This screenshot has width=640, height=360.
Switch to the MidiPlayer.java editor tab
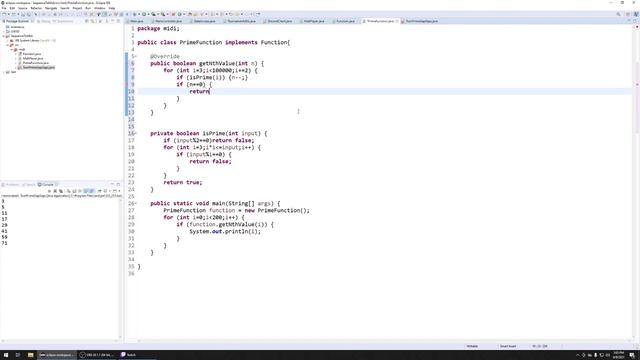point(313,21)
